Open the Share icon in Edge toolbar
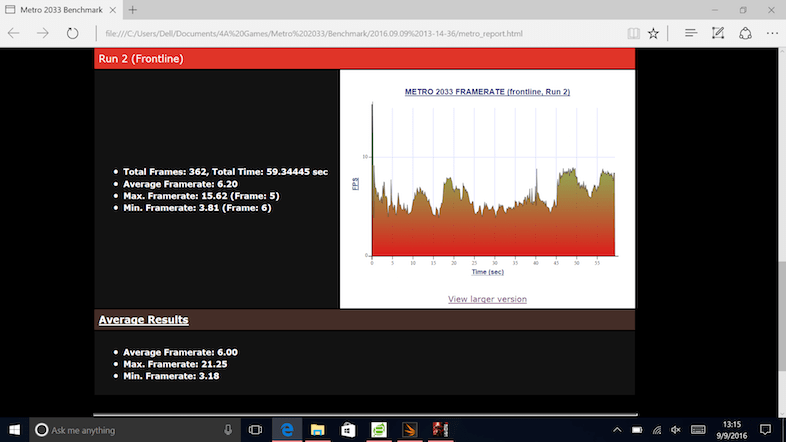786x442 pixels. click(x=745, y=34)
